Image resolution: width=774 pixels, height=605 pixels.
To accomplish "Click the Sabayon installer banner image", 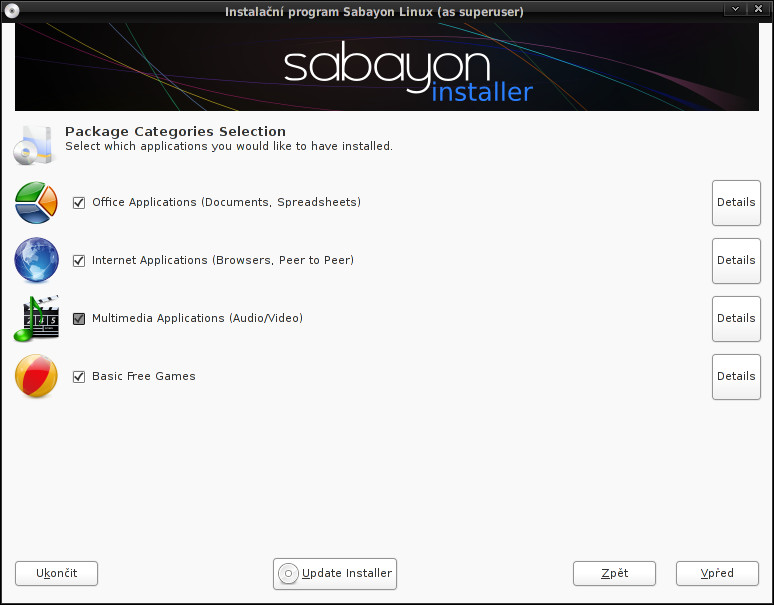I will tap(387, 67).
